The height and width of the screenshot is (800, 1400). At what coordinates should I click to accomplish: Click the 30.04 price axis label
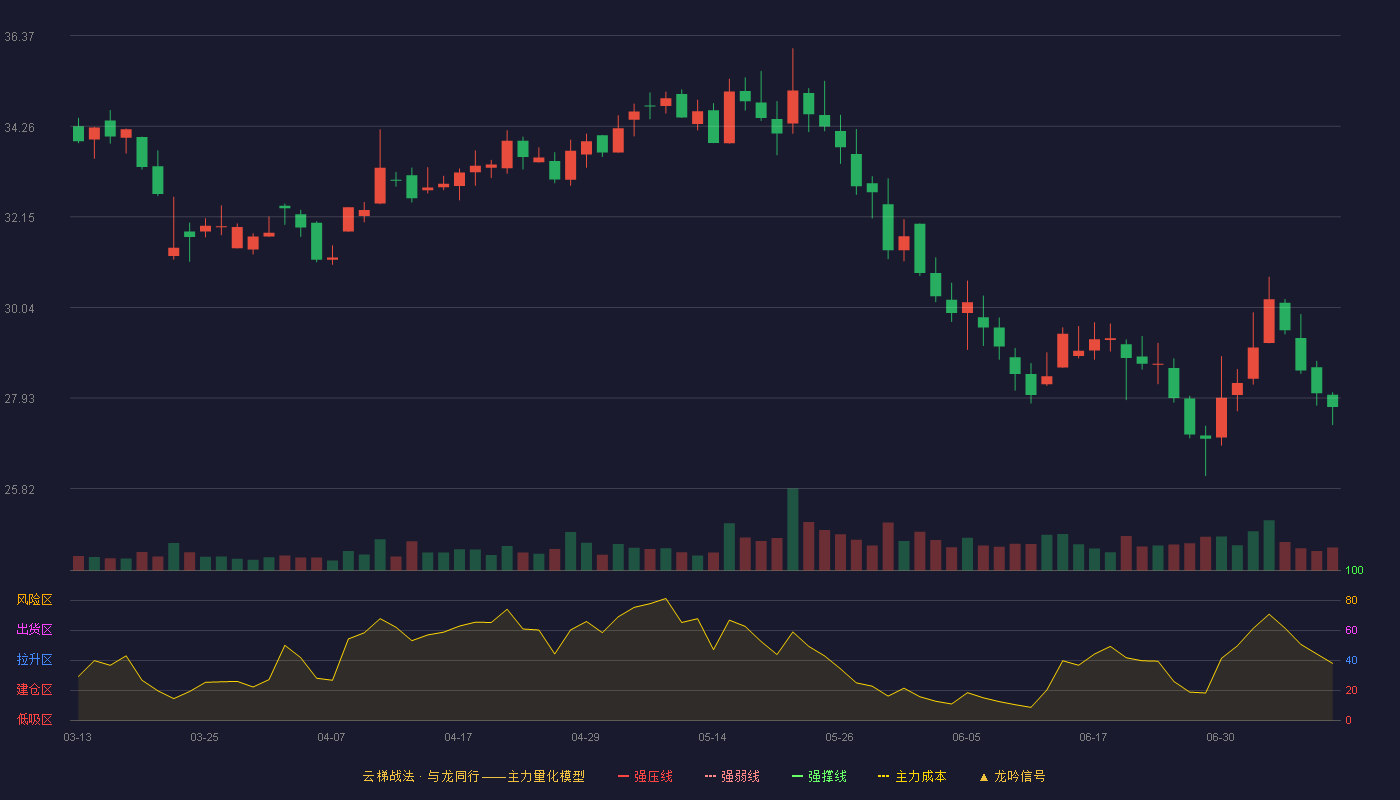point(19,308)
